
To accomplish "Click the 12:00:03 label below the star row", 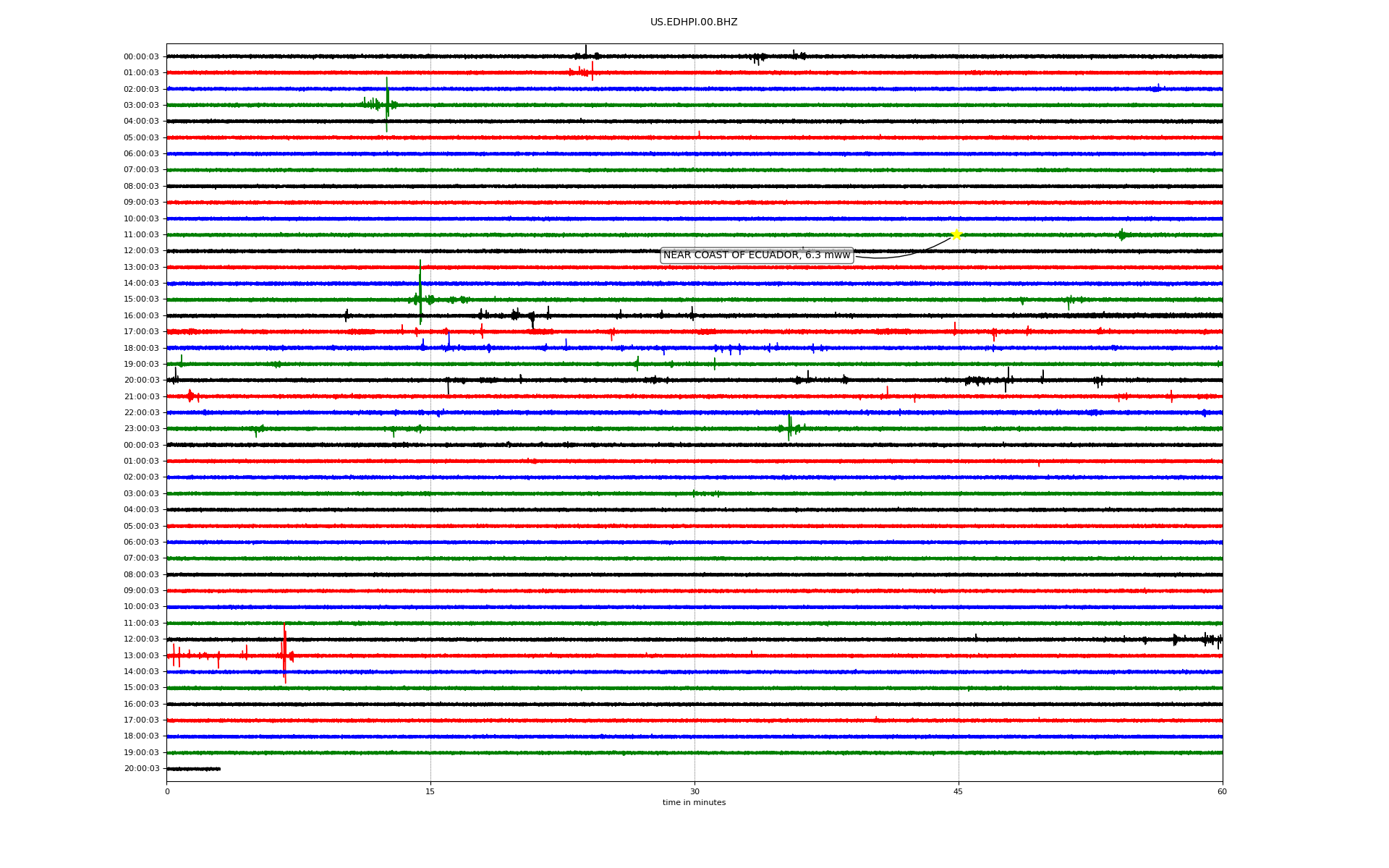I will 141,250.
